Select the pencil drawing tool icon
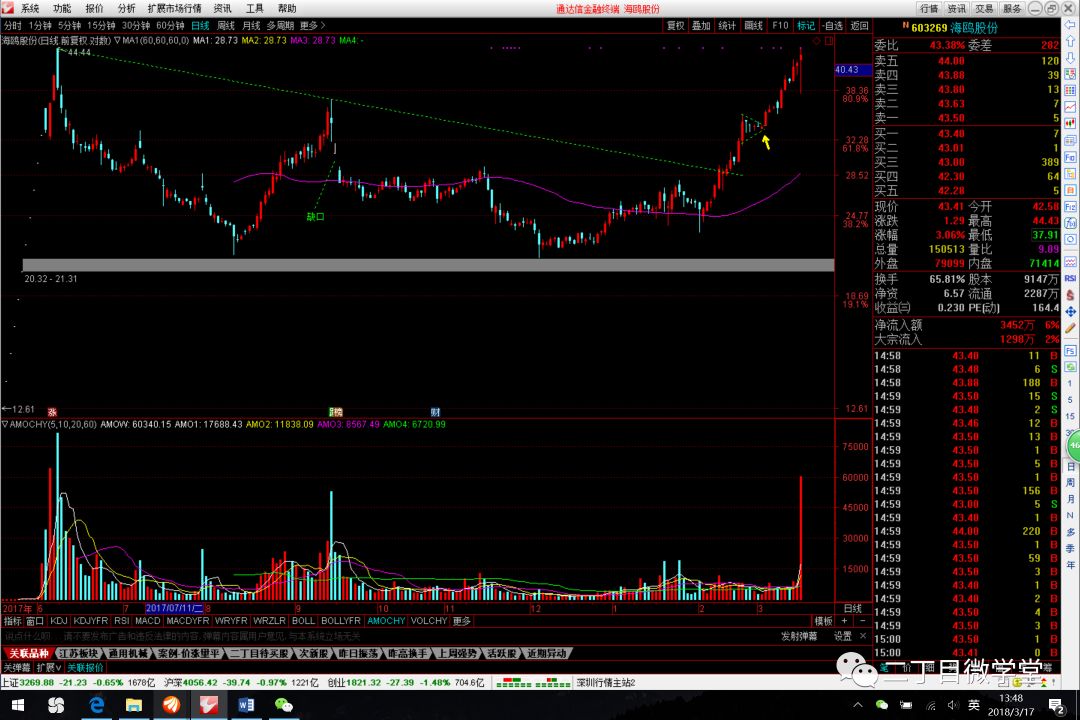1080x720 pixels. [x=1070, y=329]
